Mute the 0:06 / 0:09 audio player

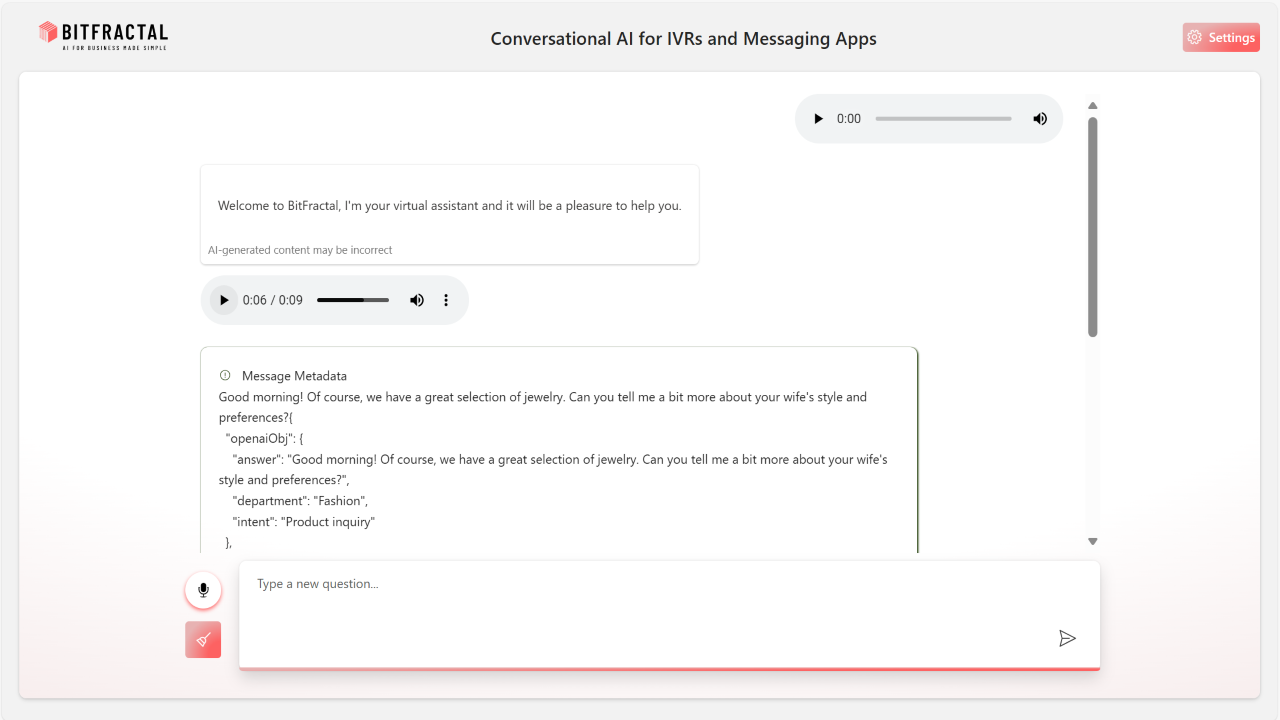(417, 300)
